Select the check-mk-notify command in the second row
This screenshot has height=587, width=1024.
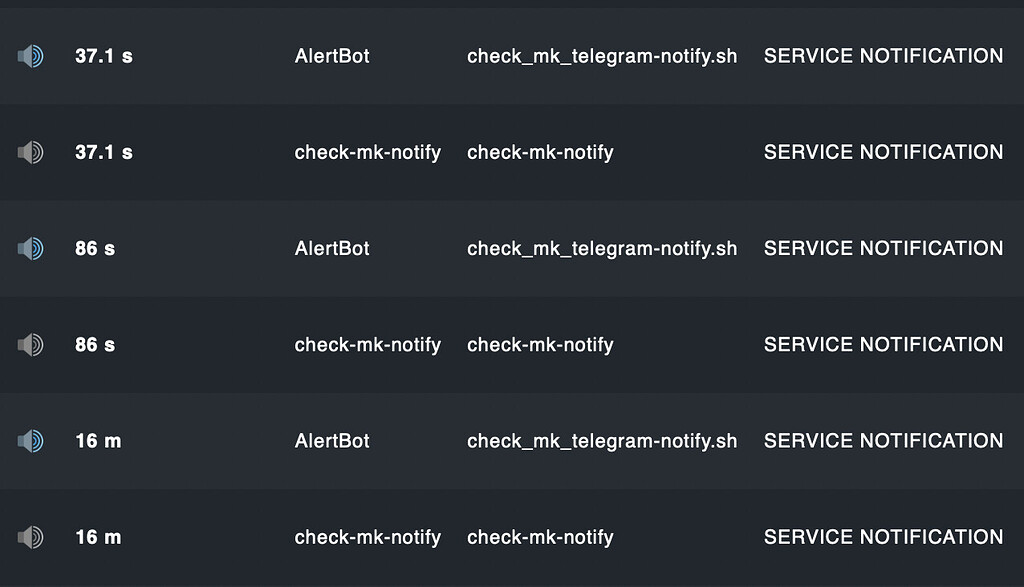click(x=540, y=153)
